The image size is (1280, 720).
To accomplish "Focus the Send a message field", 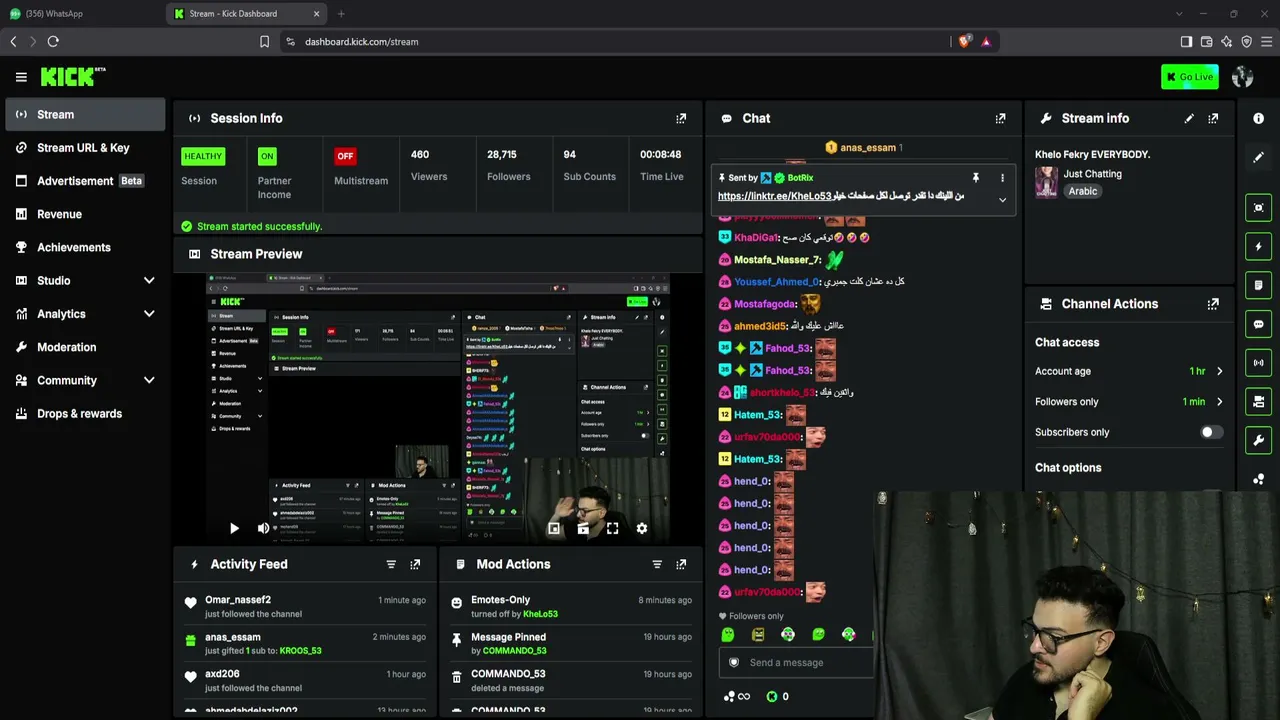I will tap(798, 662).
